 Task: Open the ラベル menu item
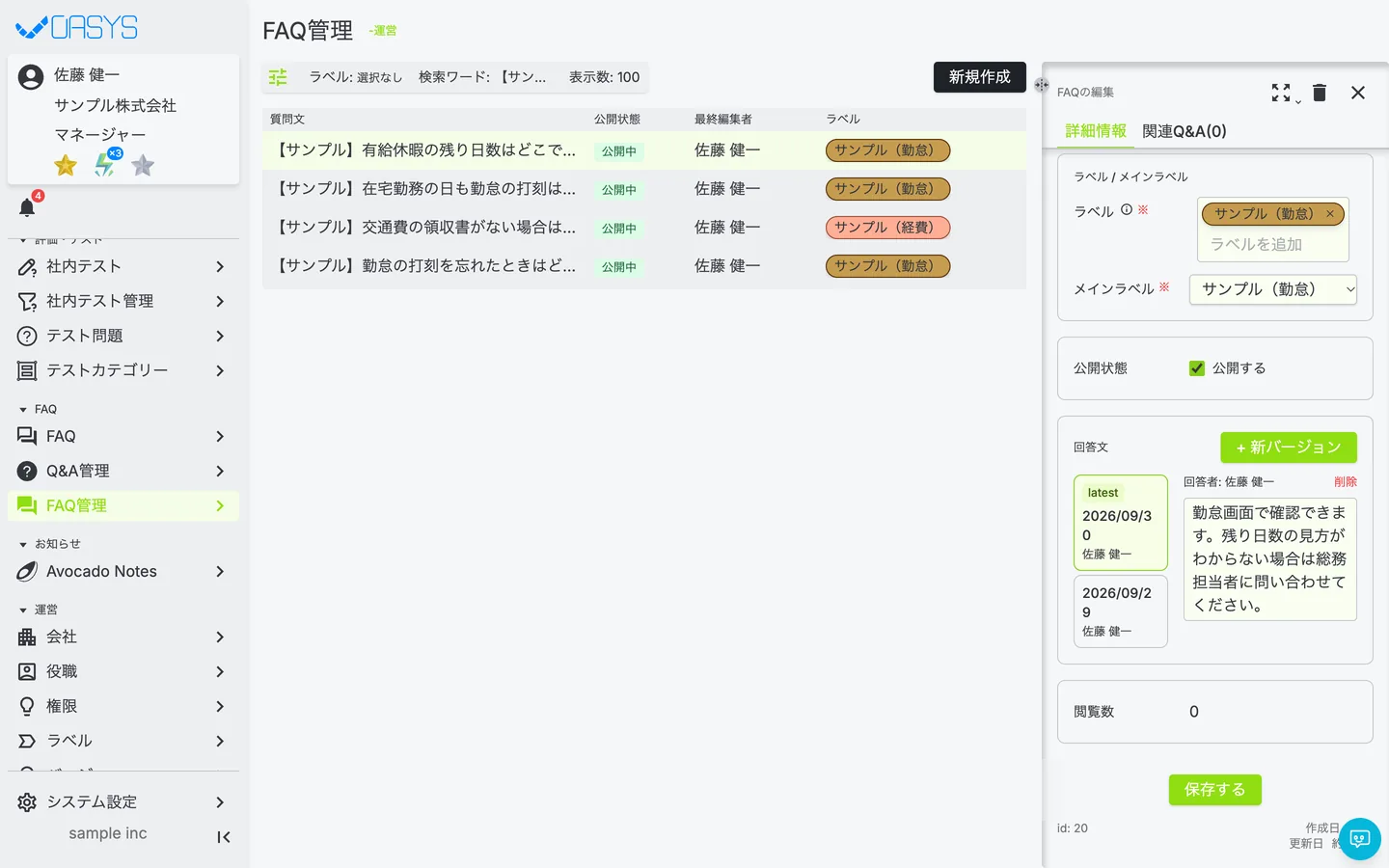click(123, 742)
